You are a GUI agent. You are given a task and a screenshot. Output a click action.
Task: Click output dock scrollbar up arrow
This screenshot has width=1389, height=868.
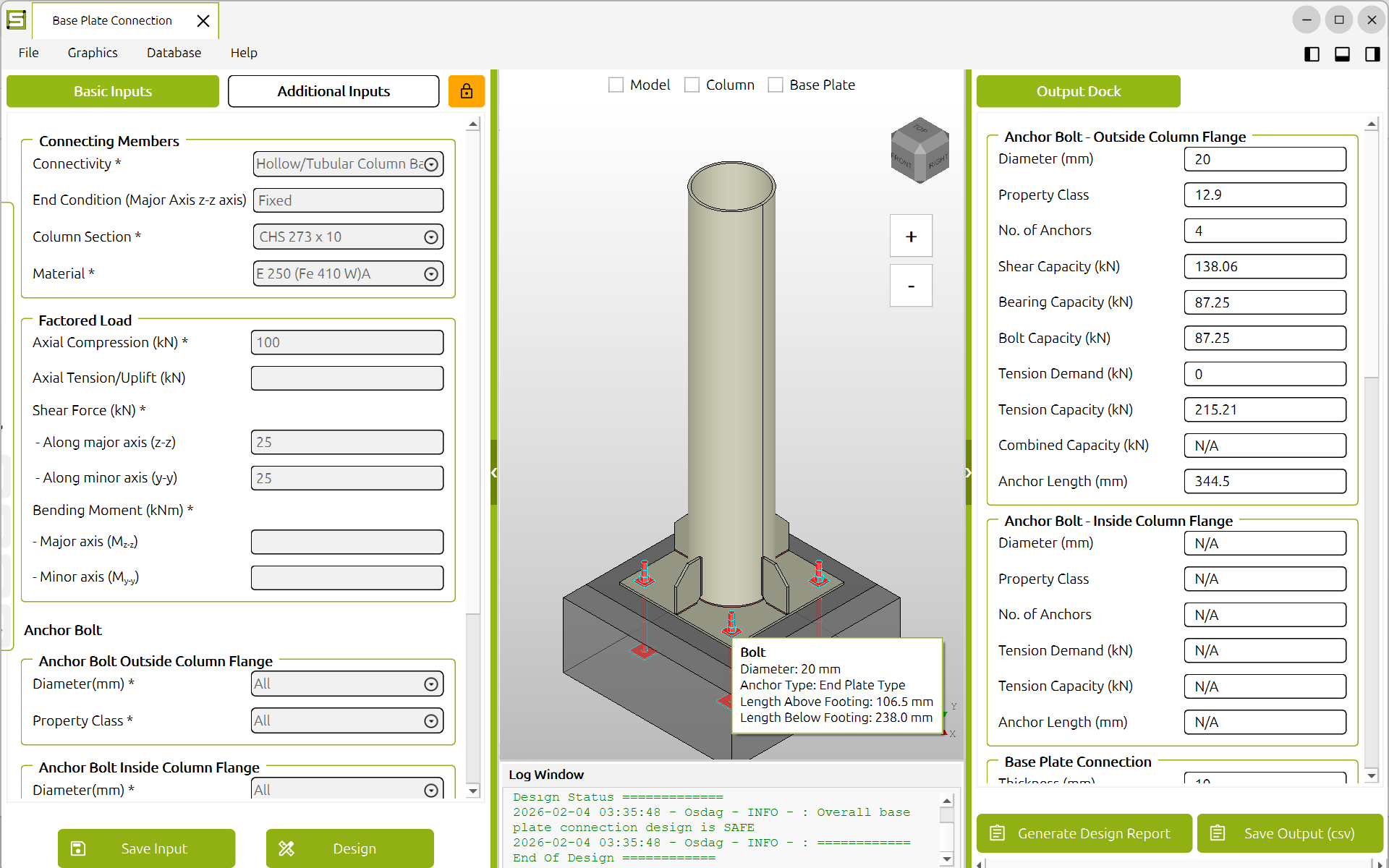(1371, 124)
